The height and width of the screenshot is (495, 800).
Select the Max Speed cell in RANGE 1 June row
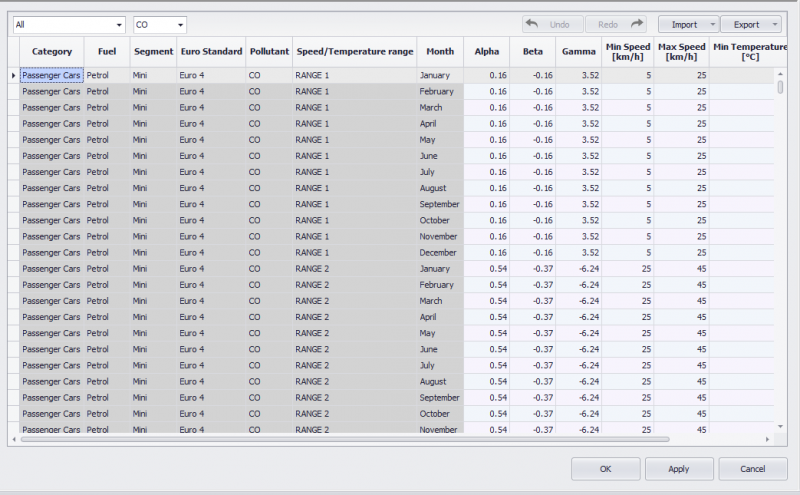pos(682,156)
